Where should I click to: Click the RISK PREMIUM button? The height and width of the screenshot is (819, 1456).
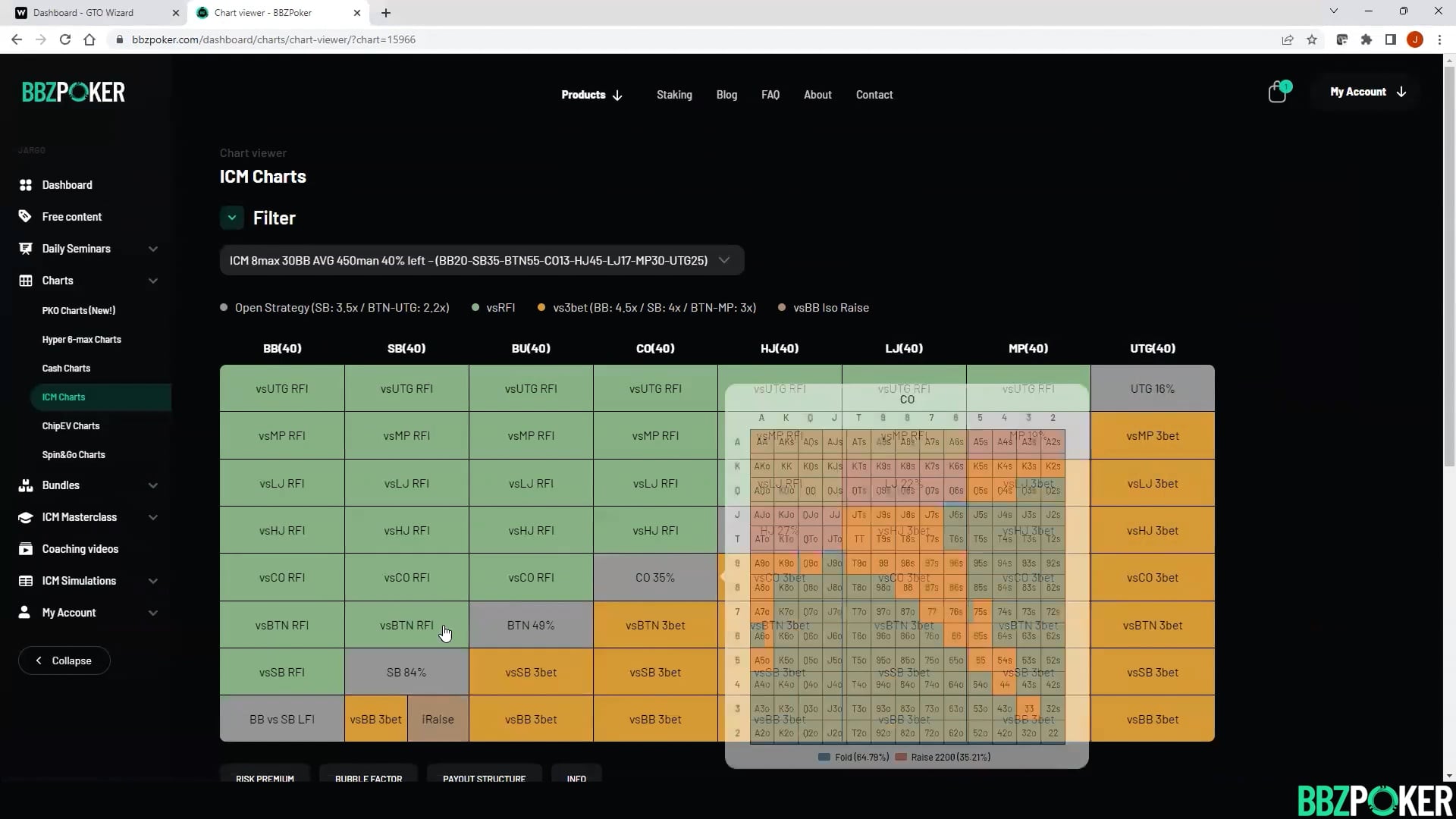[264, 778]
